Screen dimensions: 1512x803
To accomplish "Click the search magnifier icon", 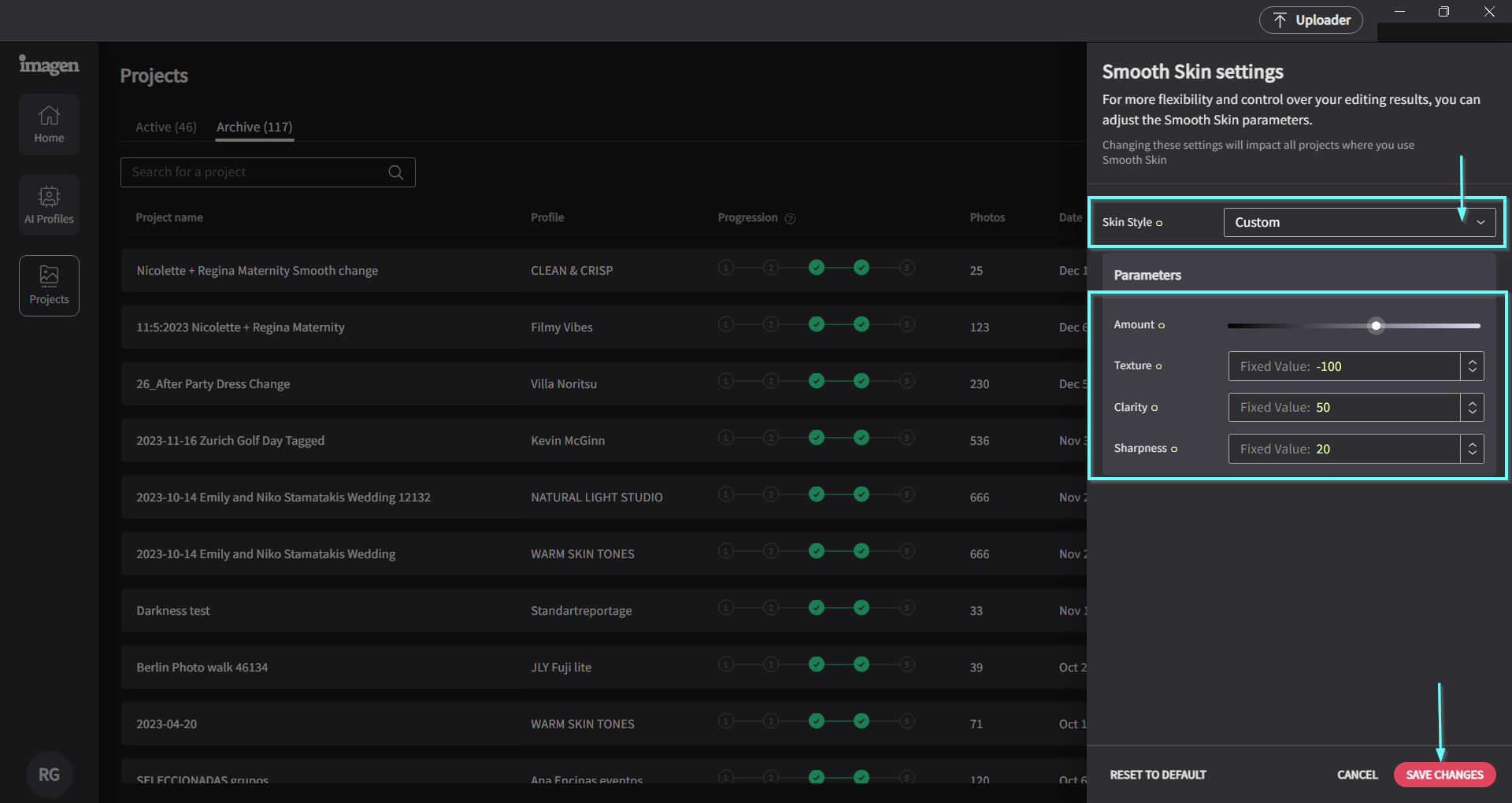I will [x=396, y=172].
